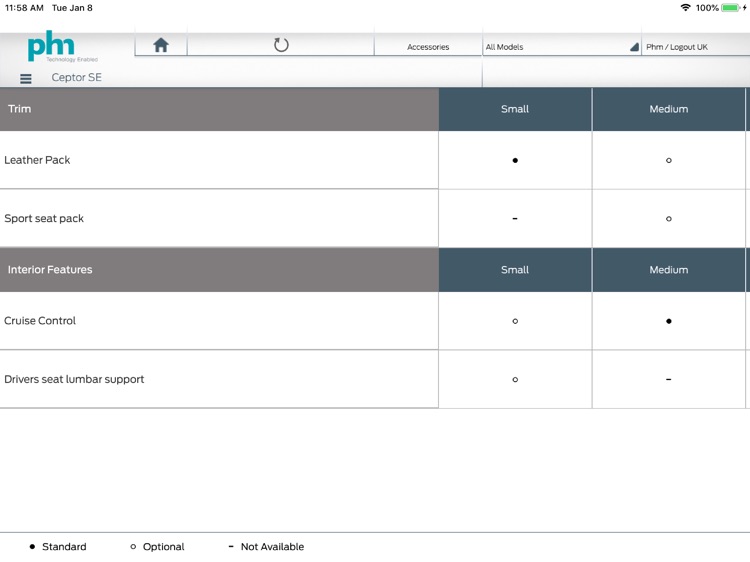Click the Standard legend label

(x=64, y=547)
